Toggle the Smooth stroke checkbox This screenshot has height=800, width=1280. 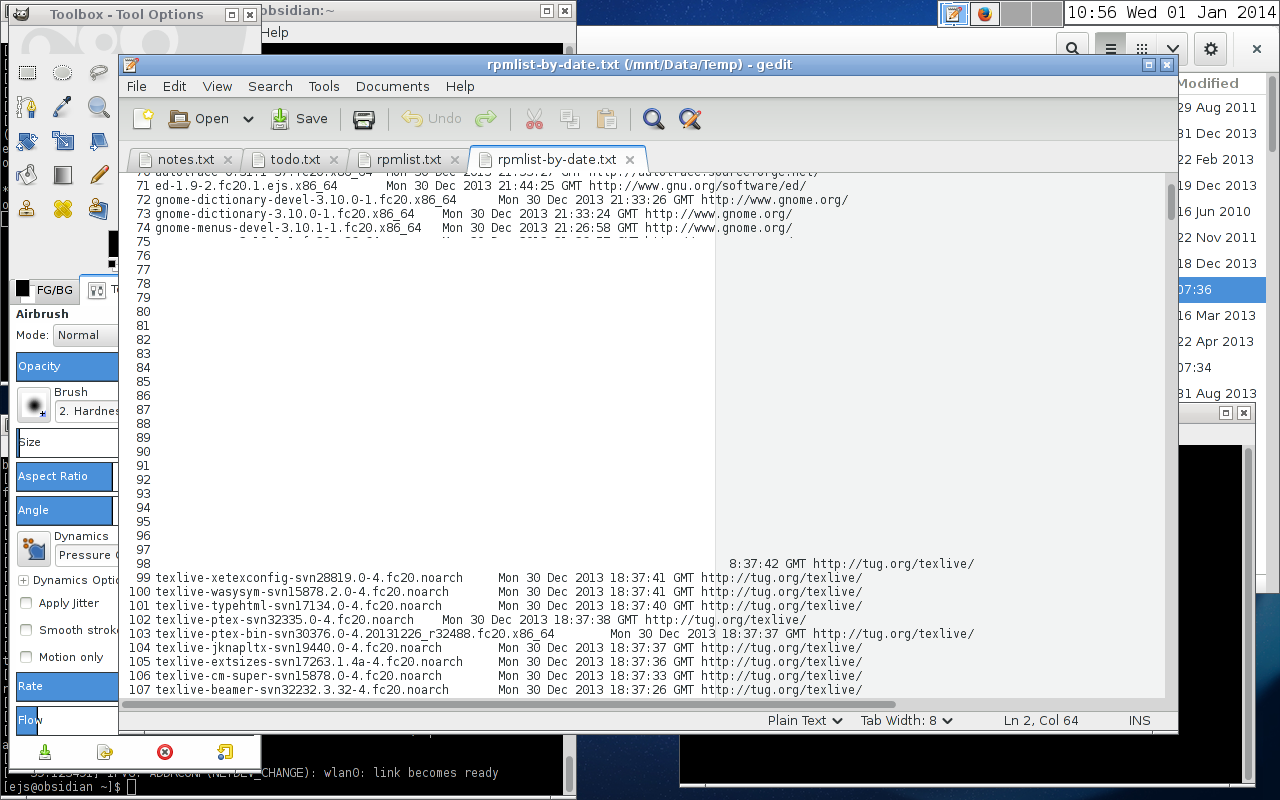(26, 630)
